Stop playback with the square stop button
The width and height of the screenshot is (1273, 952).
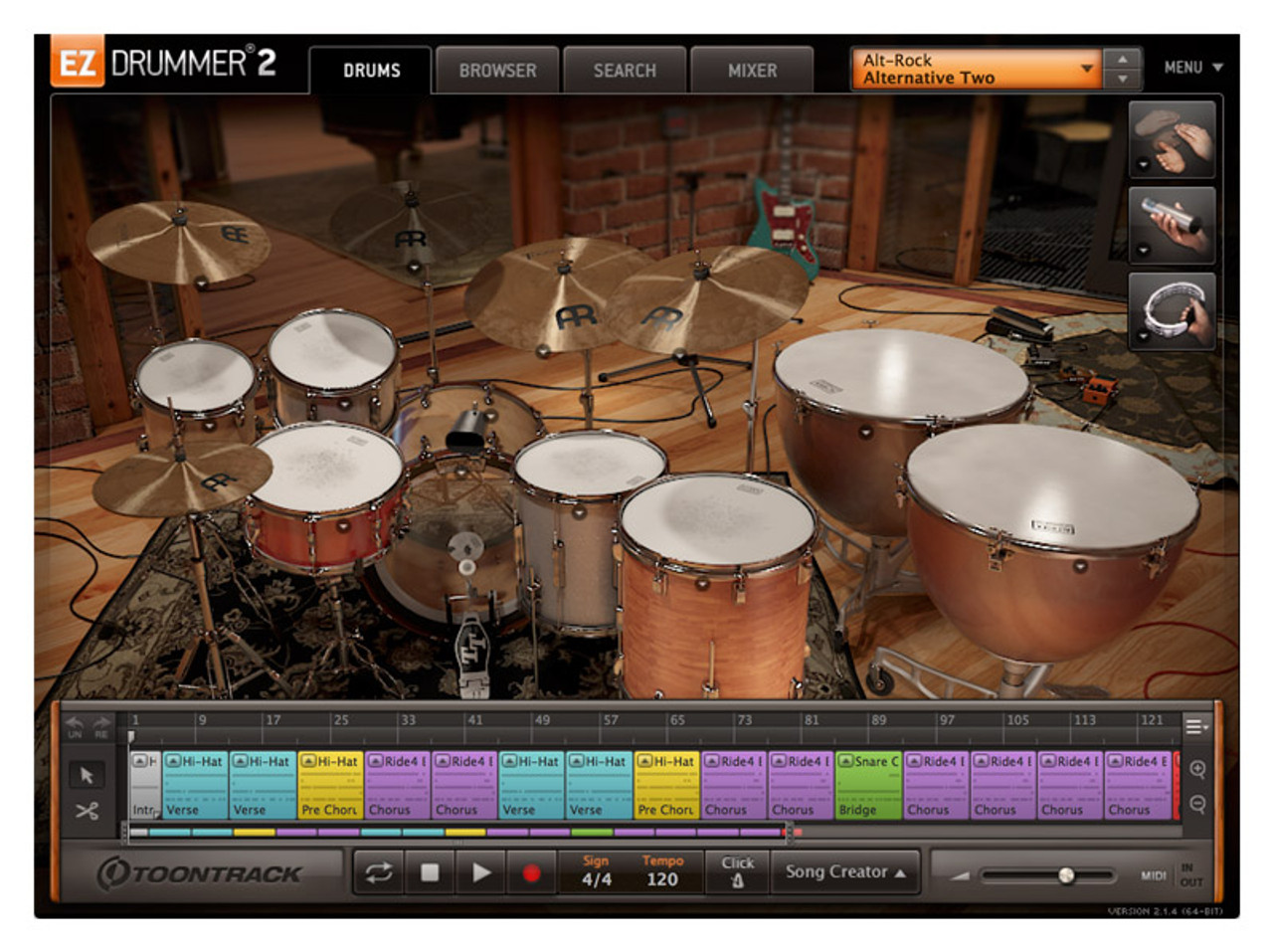pos(430,872)
